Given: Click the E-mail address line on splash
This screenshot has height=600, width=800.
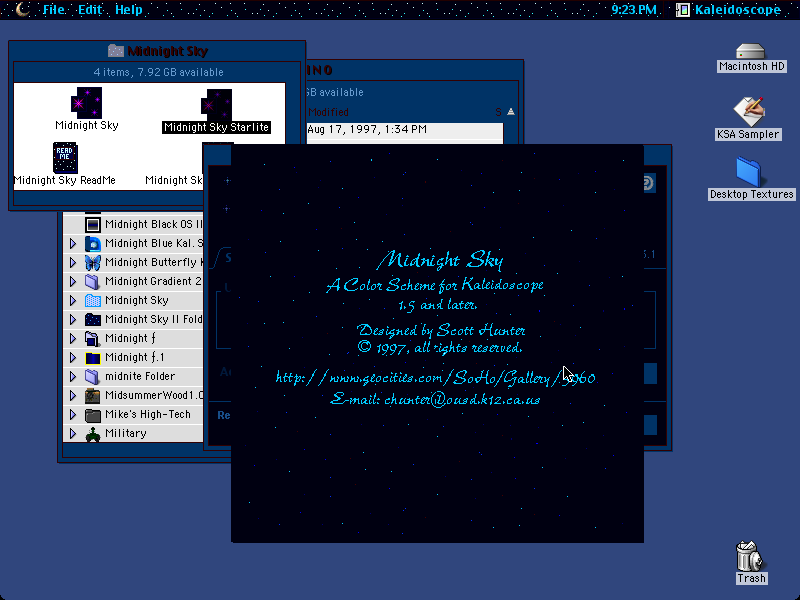Looking at the screenshot, I should coord(435,399).
